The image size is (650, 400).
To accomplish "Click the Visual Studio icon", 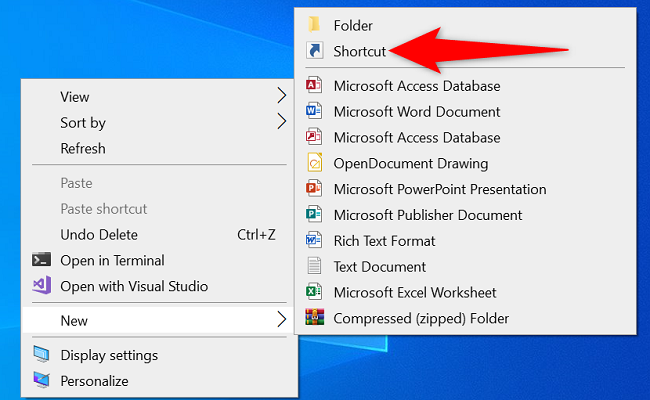I will pyautogui.click(x=42, y=285).
